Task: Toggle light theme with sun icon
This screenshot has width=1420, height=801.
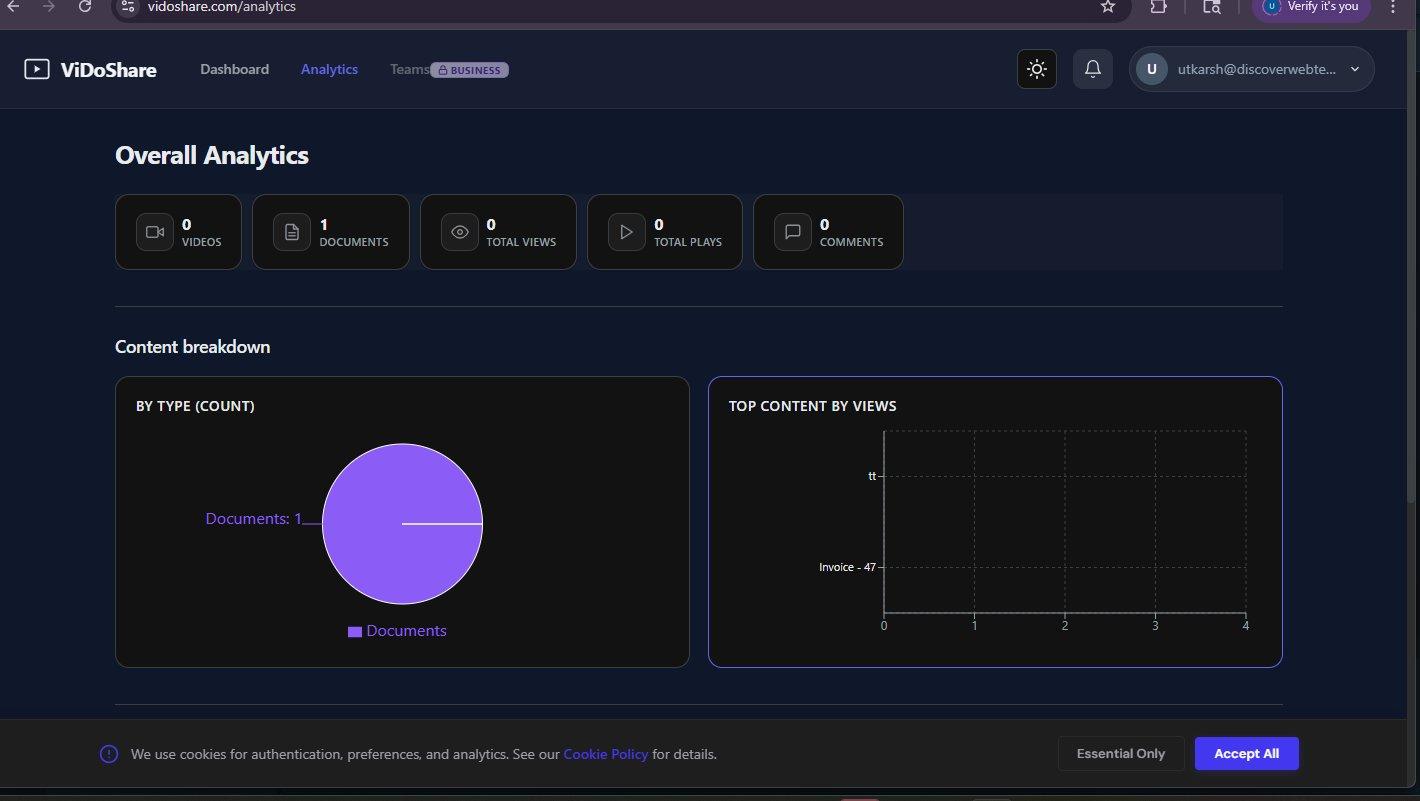Action: click(1037, 69)
